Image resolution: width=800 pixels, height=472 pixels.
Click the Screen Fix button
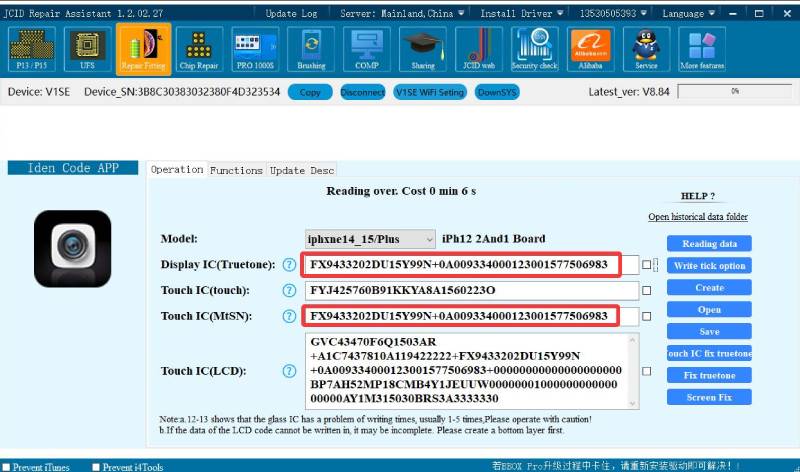[709, 397]
